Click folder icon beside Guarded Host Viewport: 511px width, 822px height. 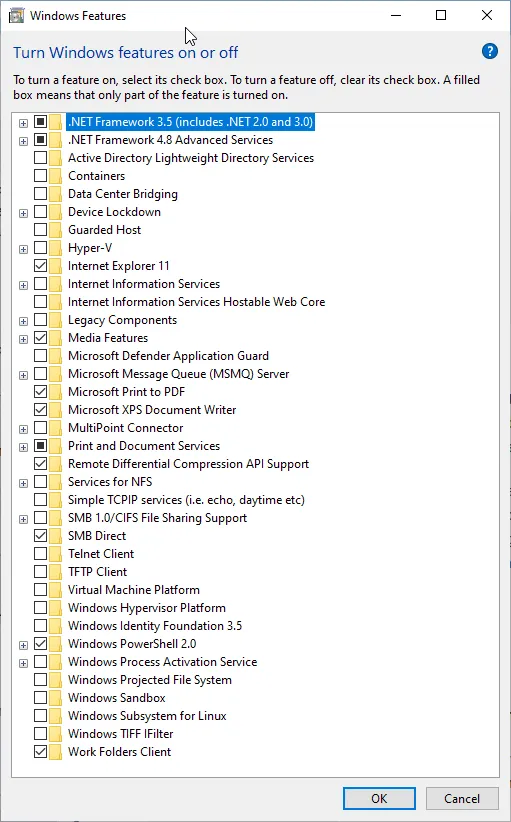56,230
